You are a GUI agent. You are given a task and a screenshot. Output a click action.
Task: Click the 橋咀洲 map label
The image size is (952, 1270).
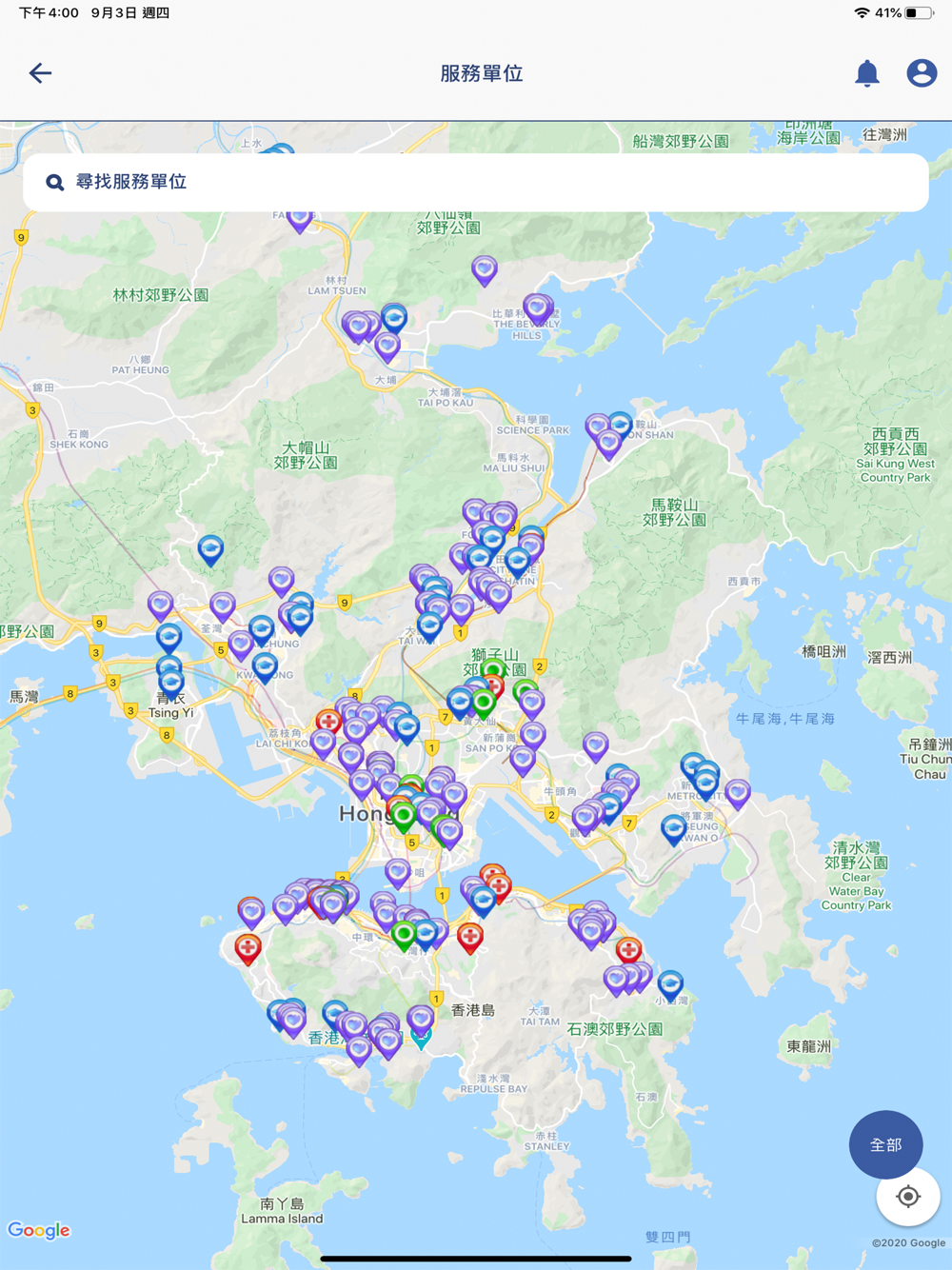(x=824, y=652)
